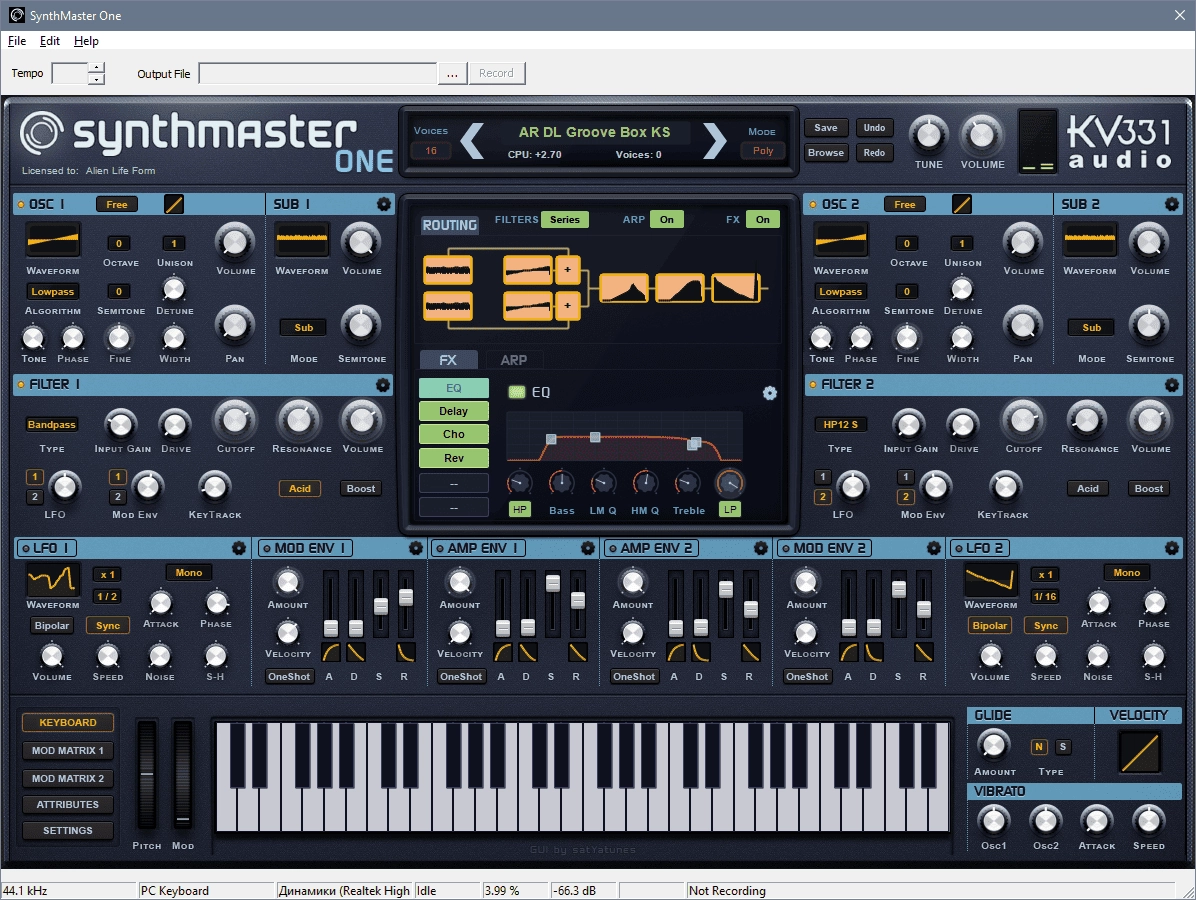The image size is (1196, 900).
Task: Toggle EQ enable checkbox
Action: tap(517, 392)
